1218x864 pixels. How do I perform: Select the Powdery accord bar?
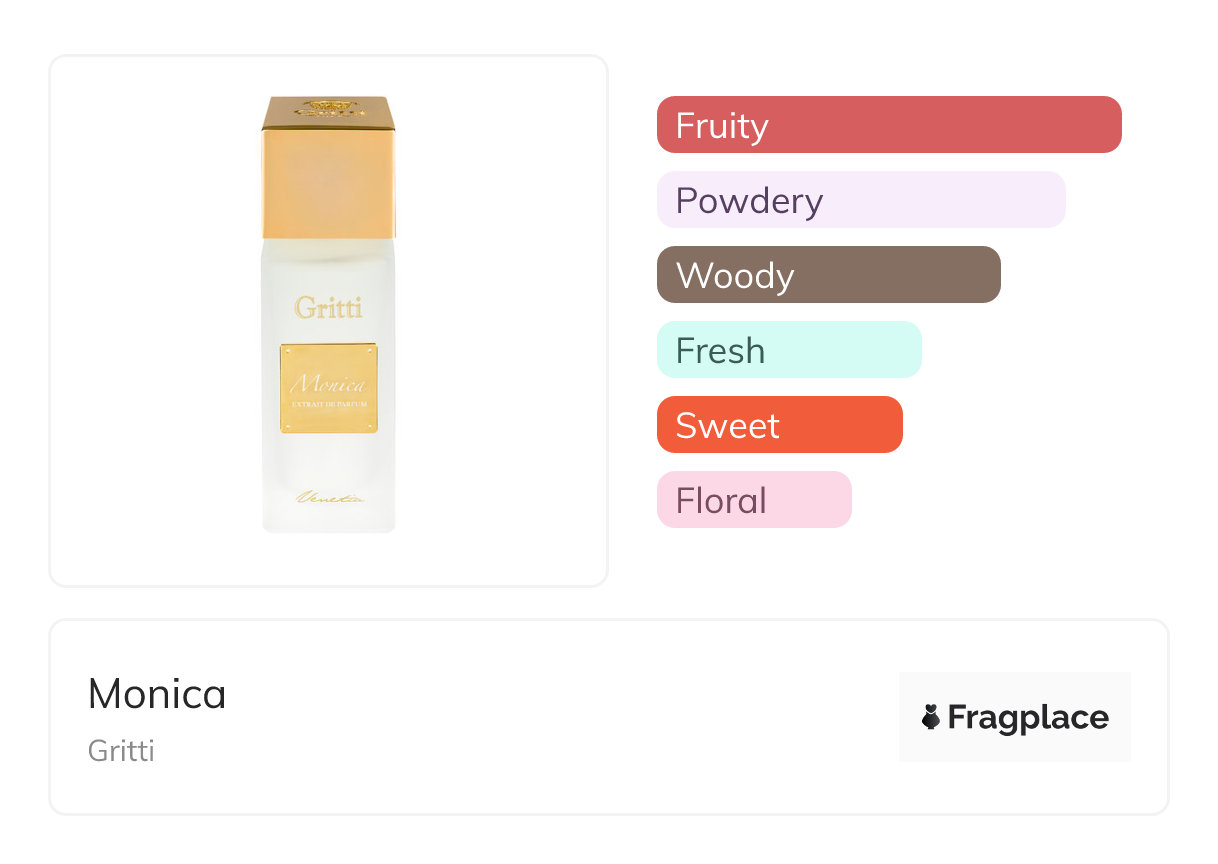tap(860, 200)
